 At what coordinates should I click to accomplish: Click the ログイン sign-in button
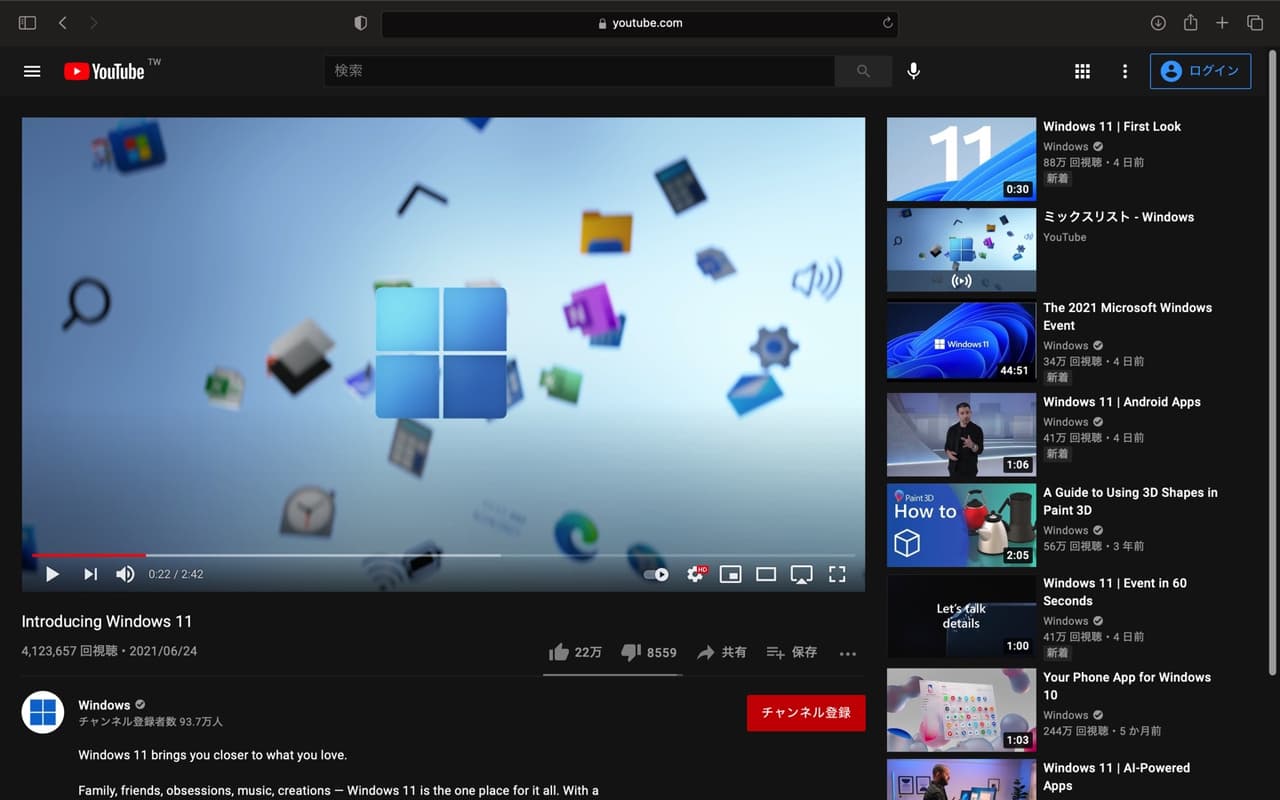(1200, 71)
